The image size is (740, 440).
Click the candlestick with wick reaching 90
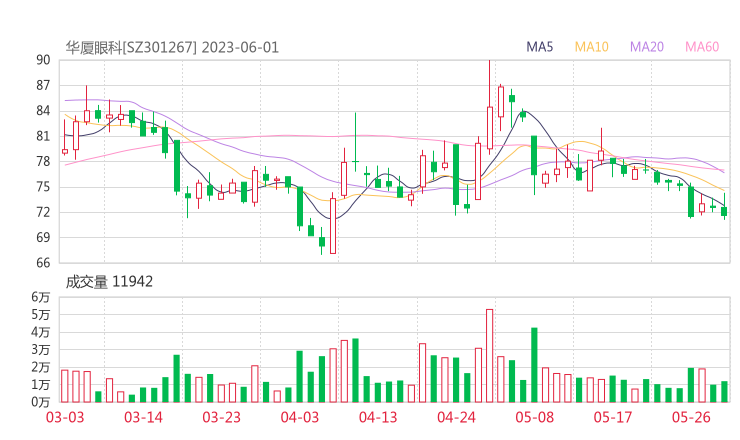click(x=490, y=108)
